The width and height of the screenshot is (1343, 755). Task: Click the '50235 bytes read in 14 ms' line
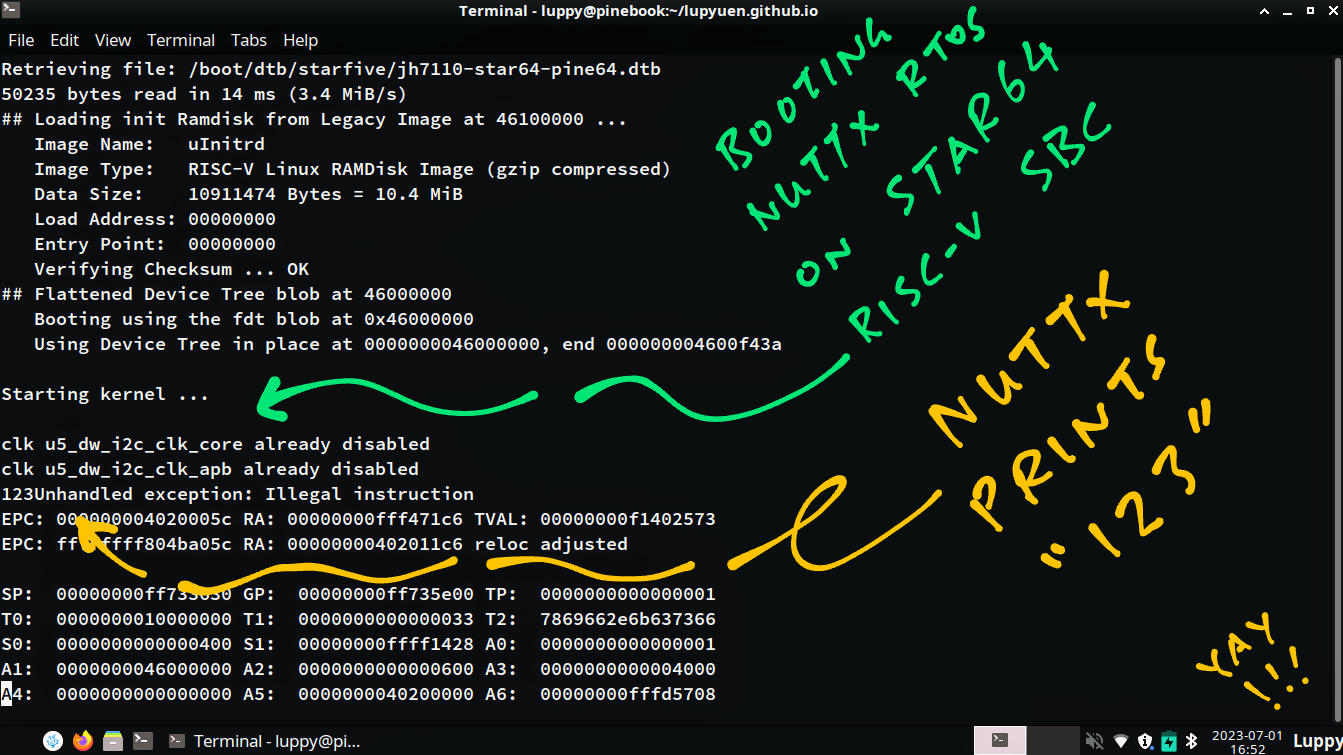204,94
